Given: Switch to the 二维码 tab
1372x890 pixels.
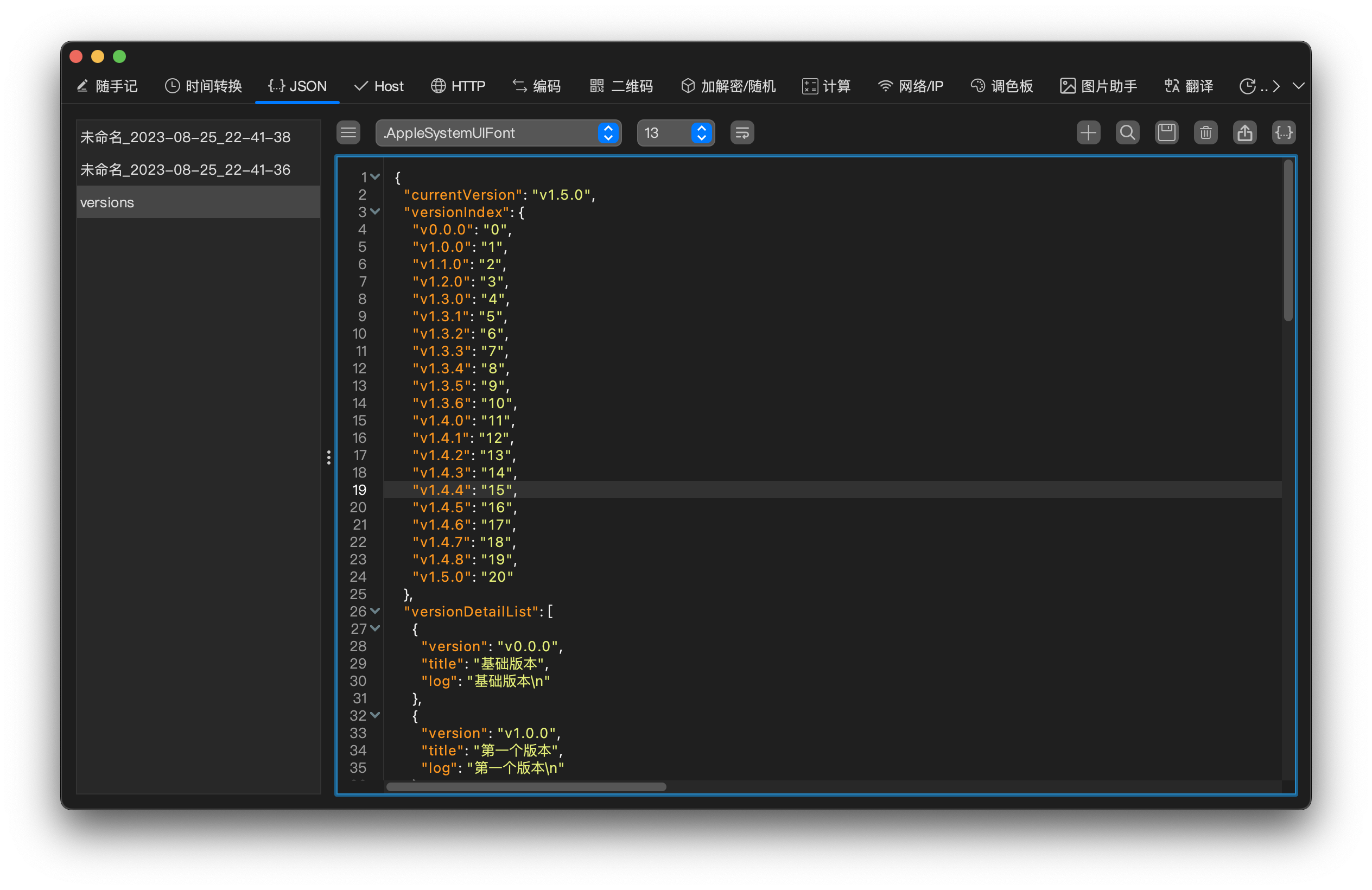Looking at the screenshot, I should (x=621, y=86).
